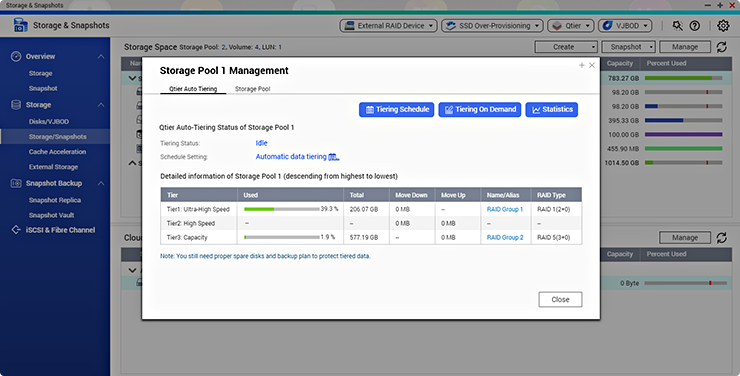
Task: Go to Snapshot under Overview
Action: [43, 89]
